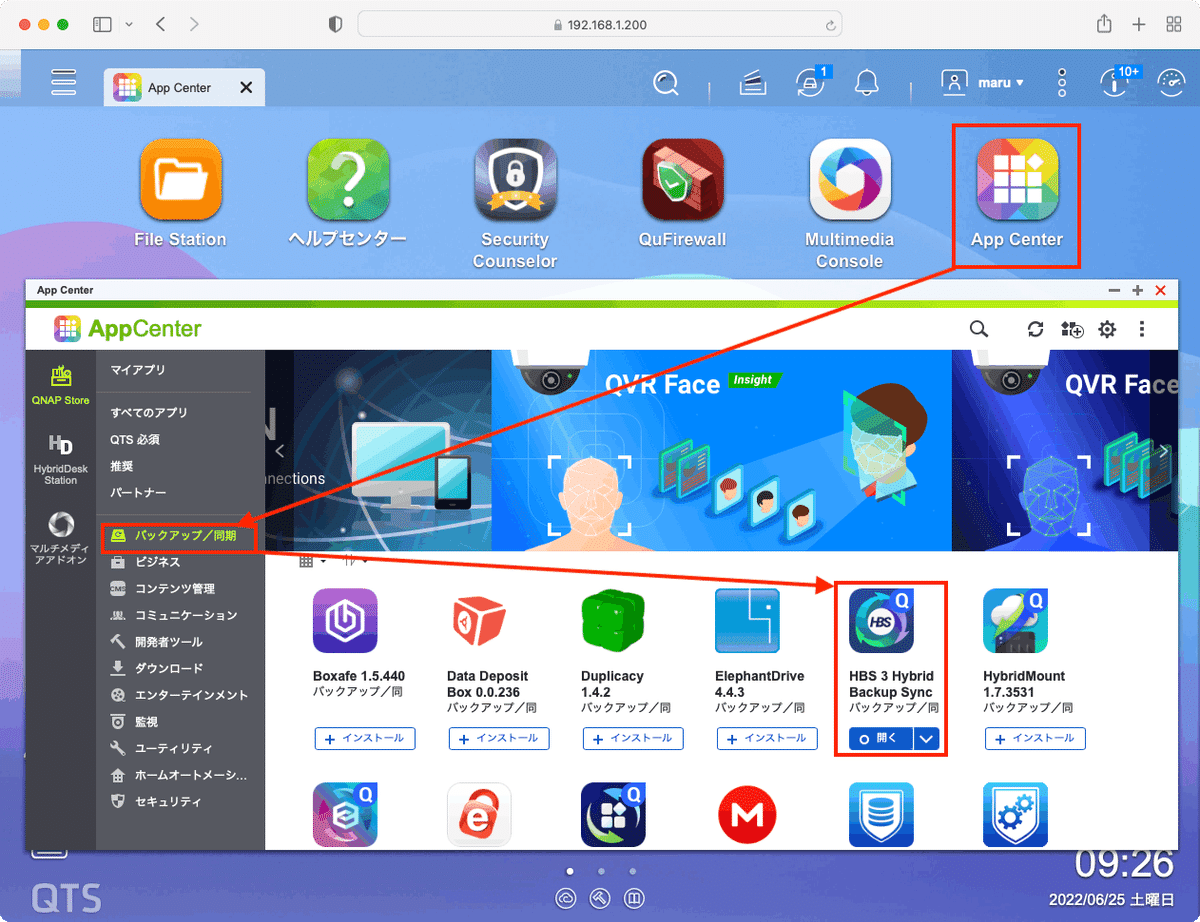Open the QTS main hamburger menu
Screen dimensions: 1200x922
pos(64,82)
